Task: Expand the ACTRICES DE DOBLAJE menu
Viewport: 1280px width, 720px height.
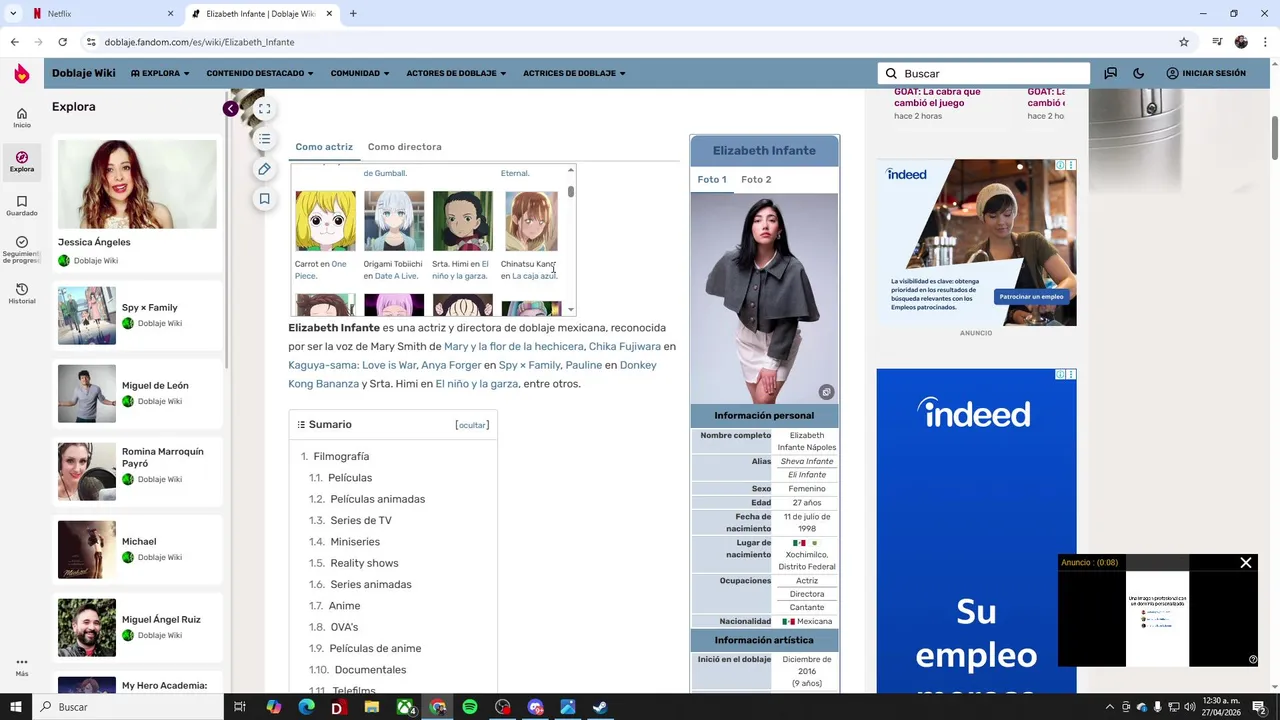Action: 574,73
